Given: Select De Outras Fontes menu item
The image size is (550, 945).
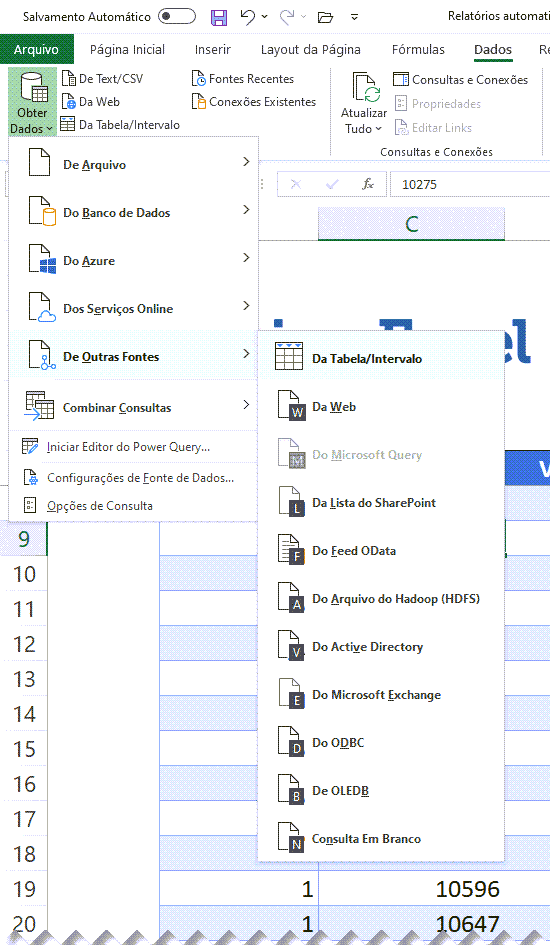Looking at the screenshot, I should [x=134, y=357].
